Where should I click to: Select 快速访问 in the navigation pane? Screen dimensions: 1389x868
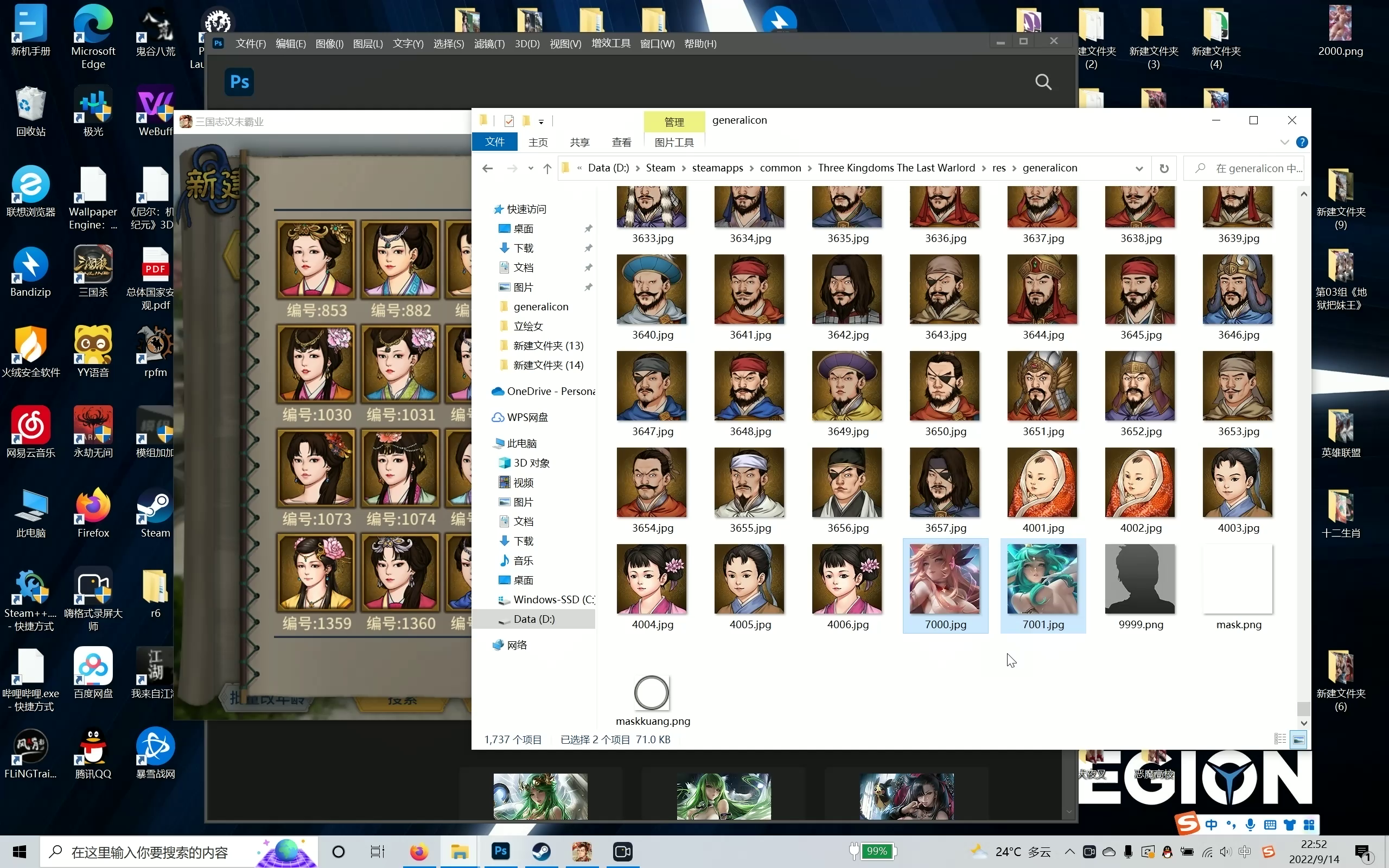pos(526,209)
